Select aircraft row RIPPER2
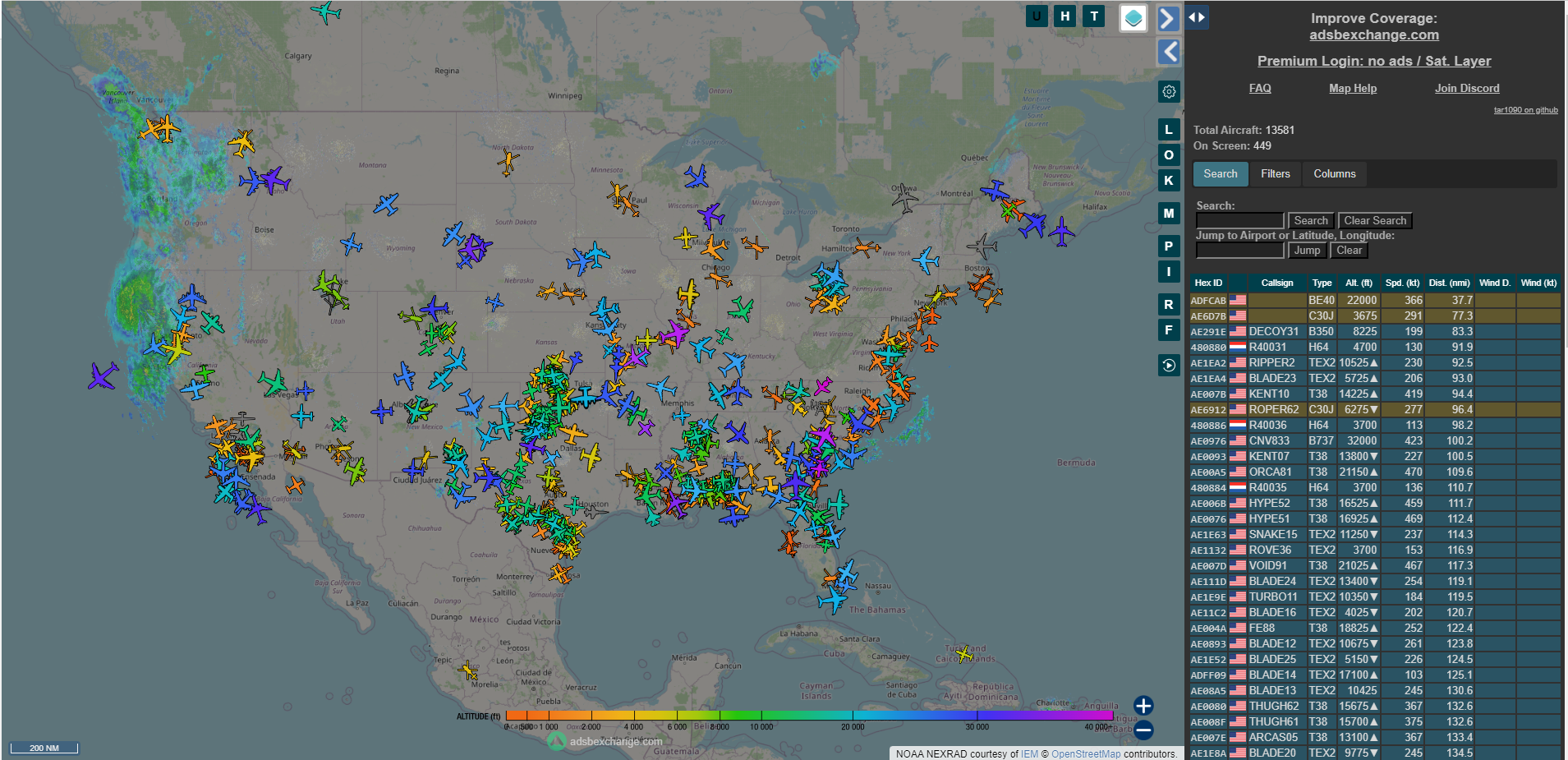The image size is (1568, 760). point(1375,362)
